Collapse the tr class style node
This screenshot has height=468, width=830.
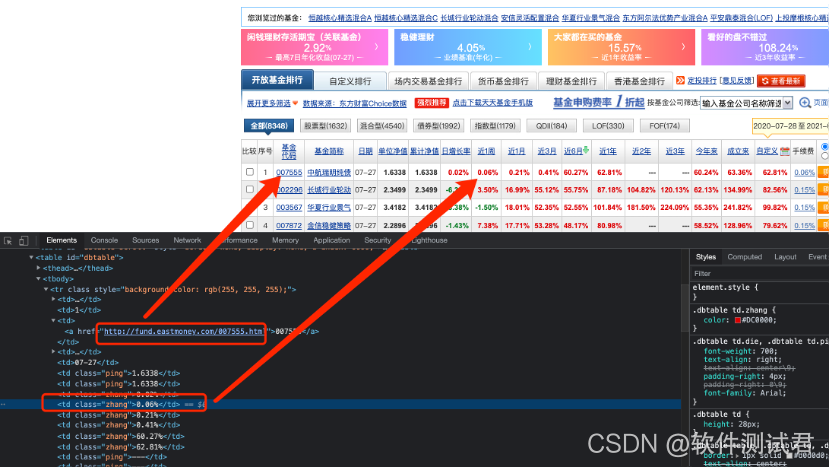(x=46, y=289)
